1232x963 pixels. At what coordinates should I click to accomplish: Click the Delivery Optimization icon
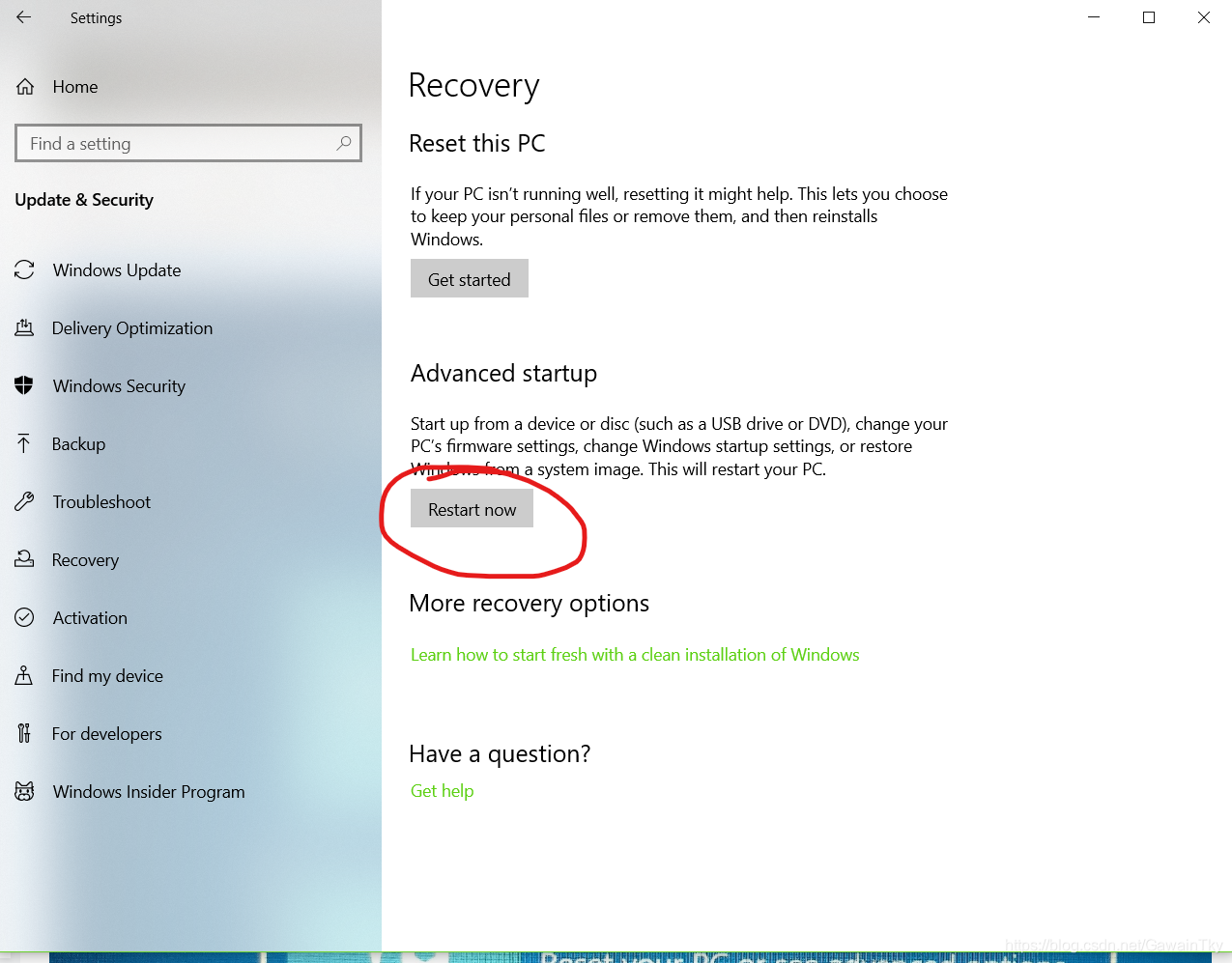pyautogui.click(x=24, y=328)
